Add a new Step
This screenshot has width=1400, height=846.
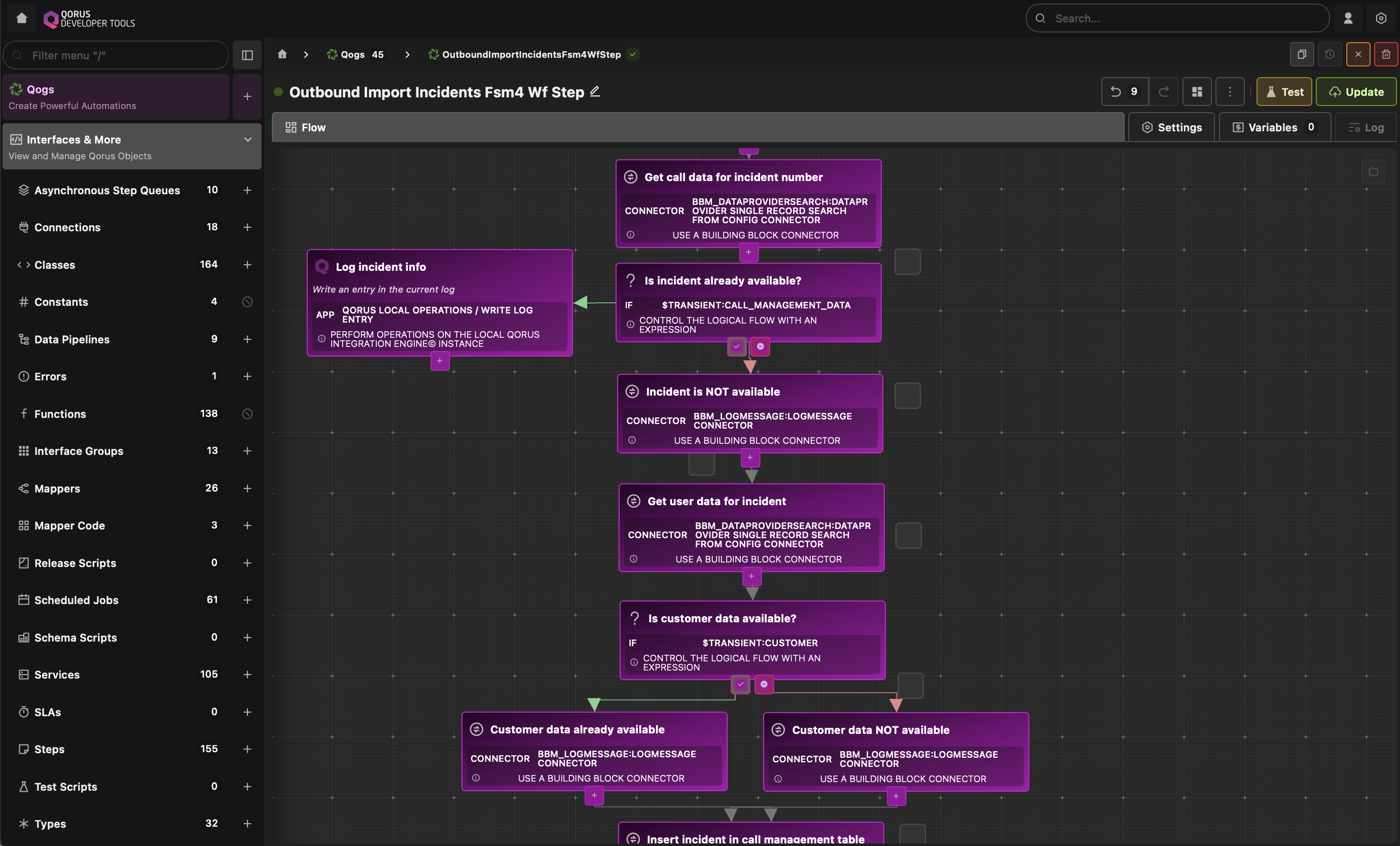tap(247, 750)
